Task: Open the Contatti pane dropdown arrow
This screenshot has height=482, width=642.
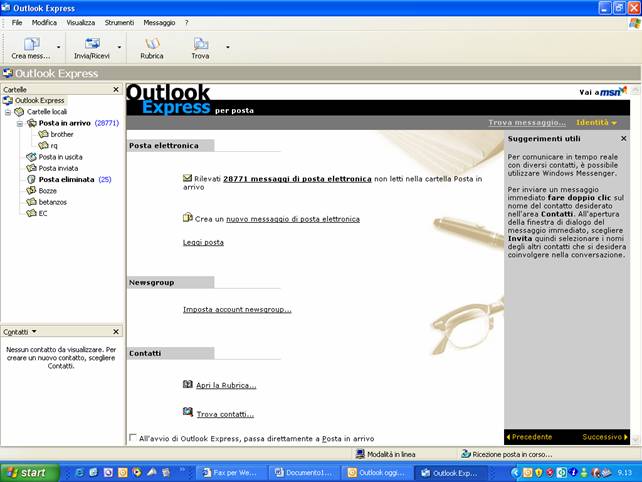Action: pos(34,331)
